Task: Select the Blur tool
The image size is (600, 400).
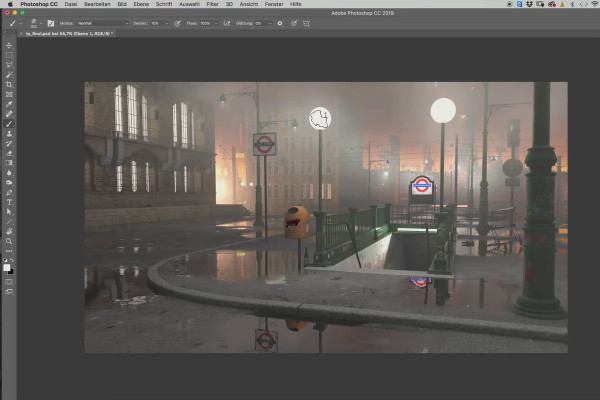Action: (9, 173)
